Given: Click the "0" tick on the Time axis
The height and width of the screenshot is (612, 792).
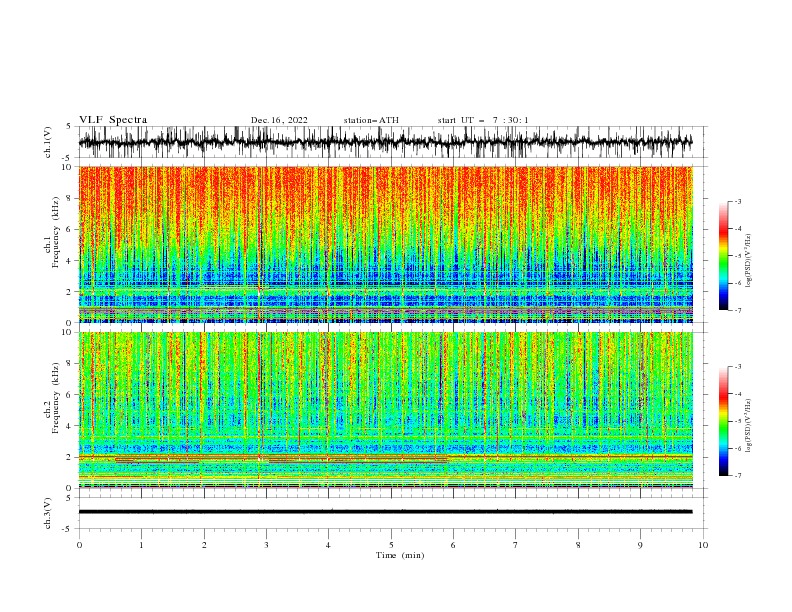Looking at the screenshot, I should coord(79,545).
